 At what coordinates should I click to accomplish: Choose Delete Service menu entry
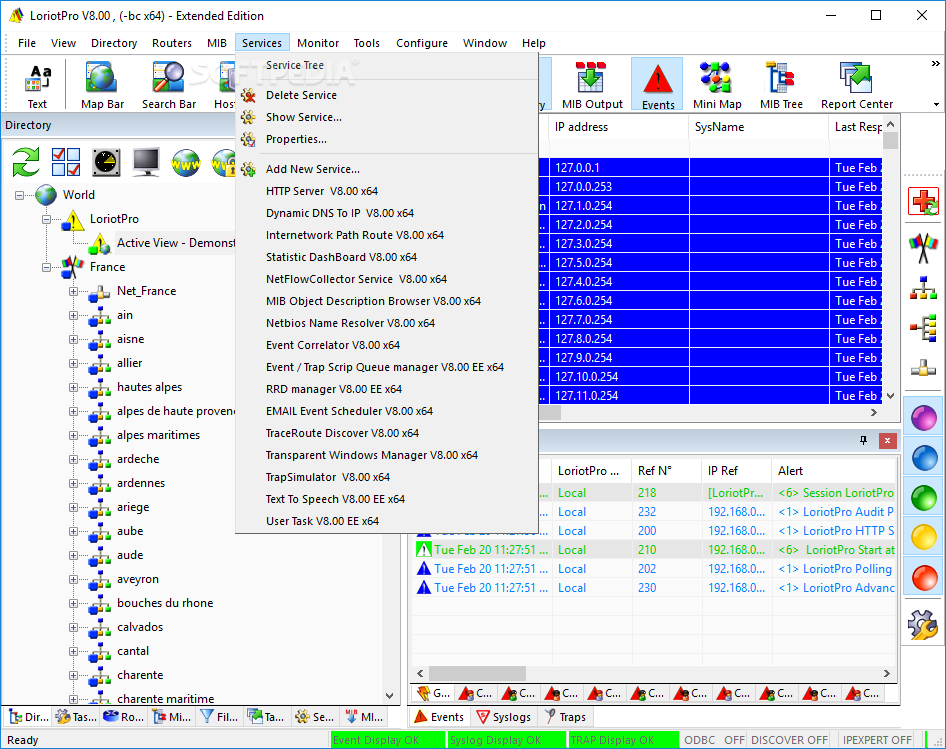[x=387, y=95]
